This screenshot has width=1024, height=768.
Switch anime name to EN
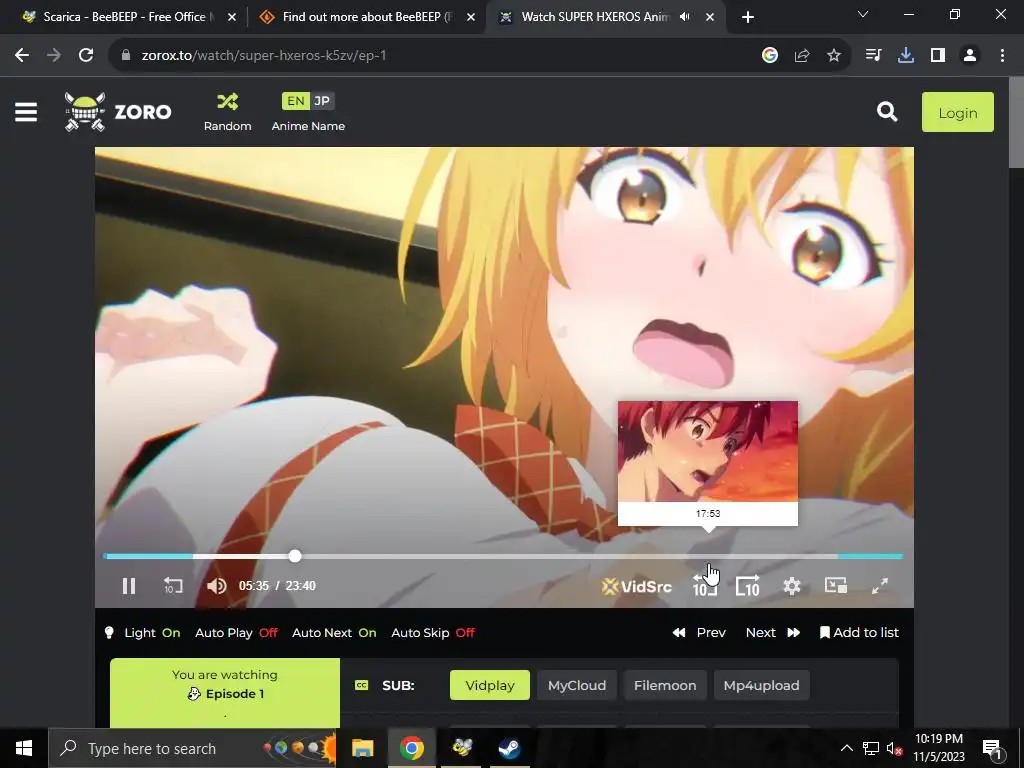coord(295,101)
